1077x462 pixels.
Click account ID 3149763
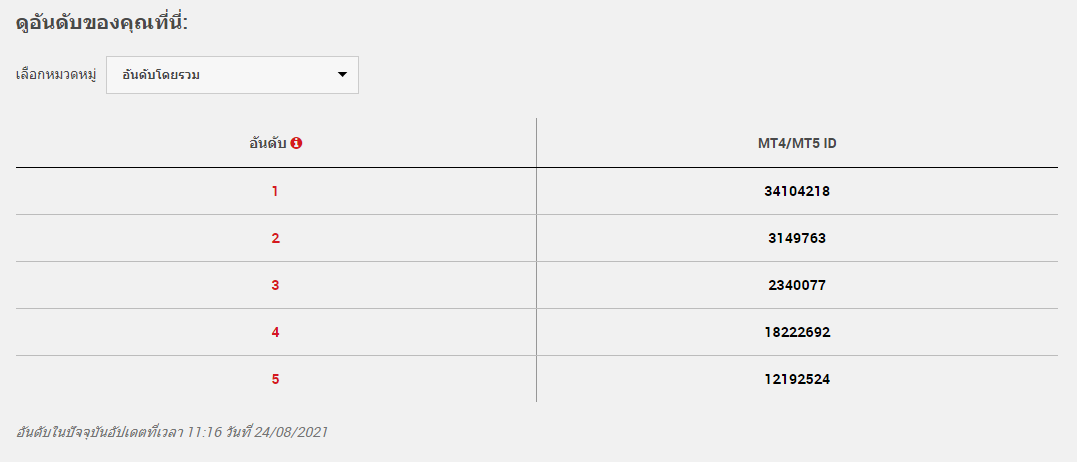797,239
